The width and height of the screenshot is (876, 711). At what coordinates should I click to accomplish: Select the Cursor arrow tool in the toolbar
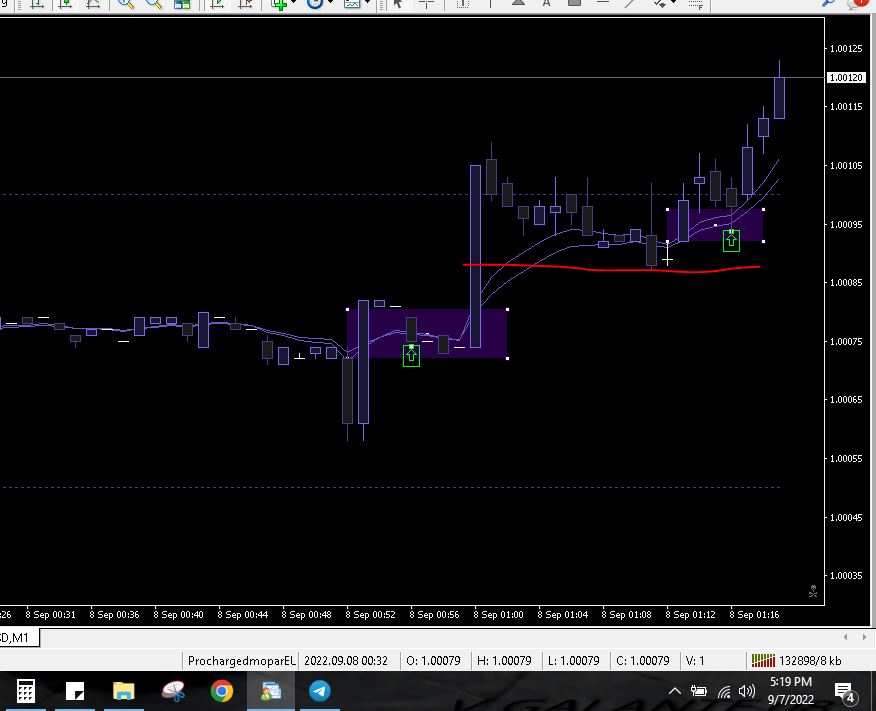[x=398, y=3]
